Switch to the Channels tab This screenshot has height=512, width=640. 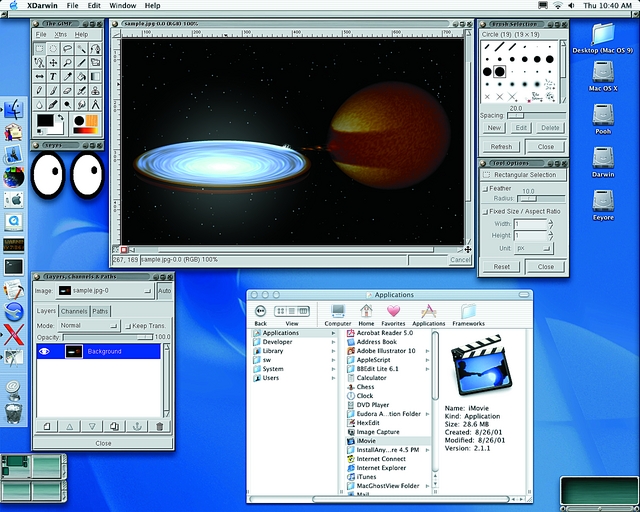coord(74,311)
